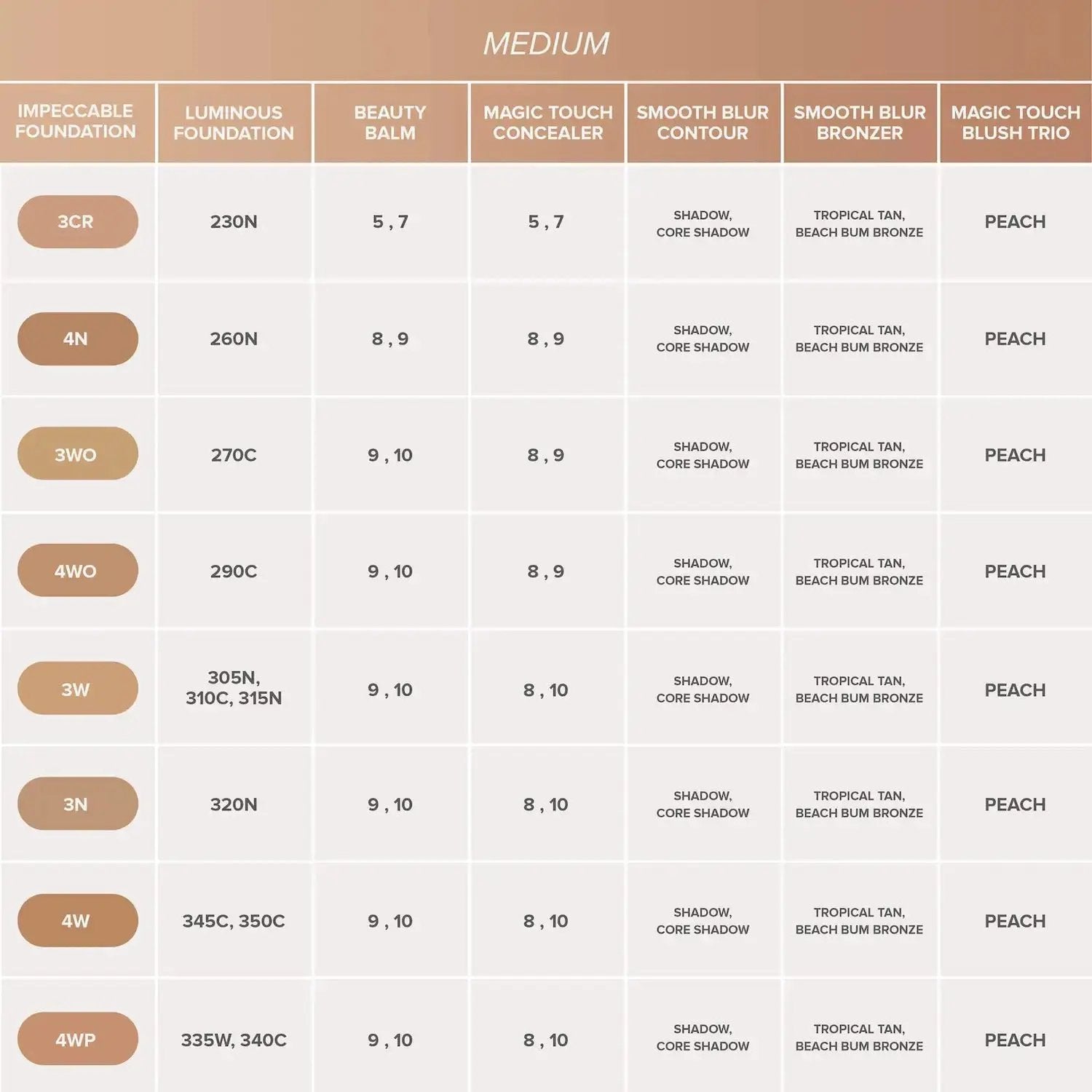Click the 3CR shade swatch

[77, 221]
